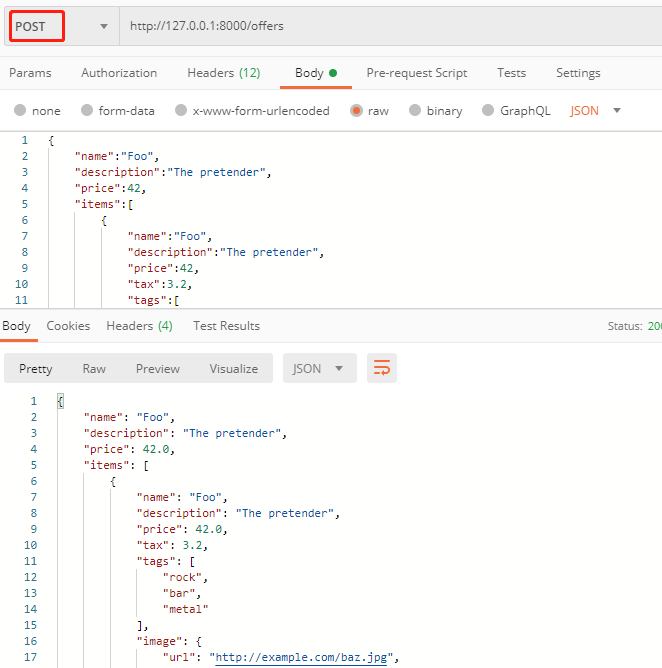Open the Authorization tab

click(119, 73)
